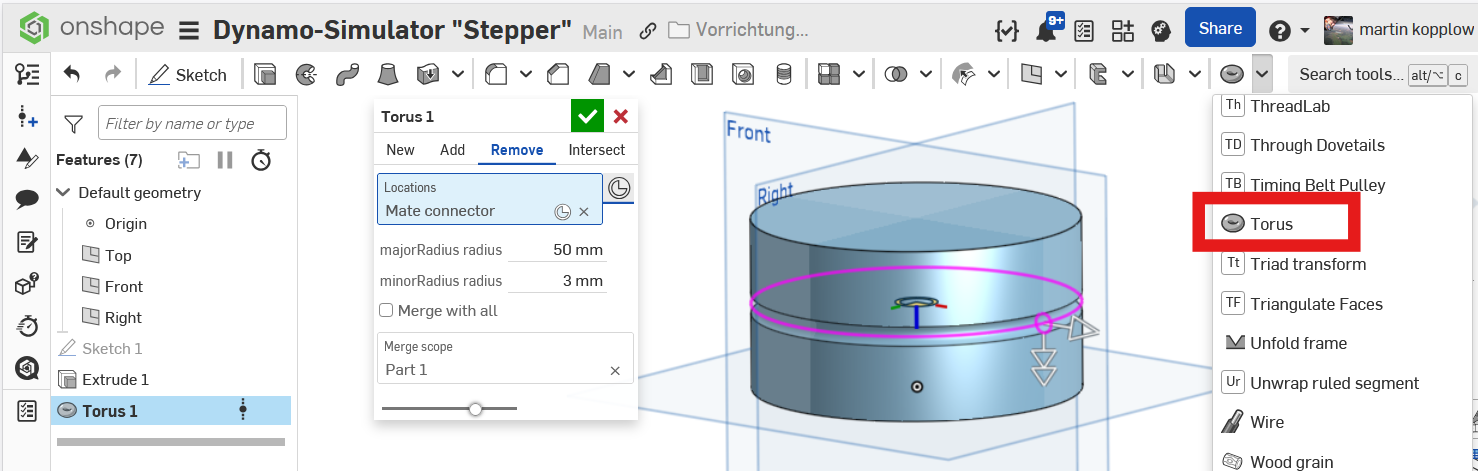Expand the face tool dropdown
This screenshot has width=1478, height=471.
point(994,74)
